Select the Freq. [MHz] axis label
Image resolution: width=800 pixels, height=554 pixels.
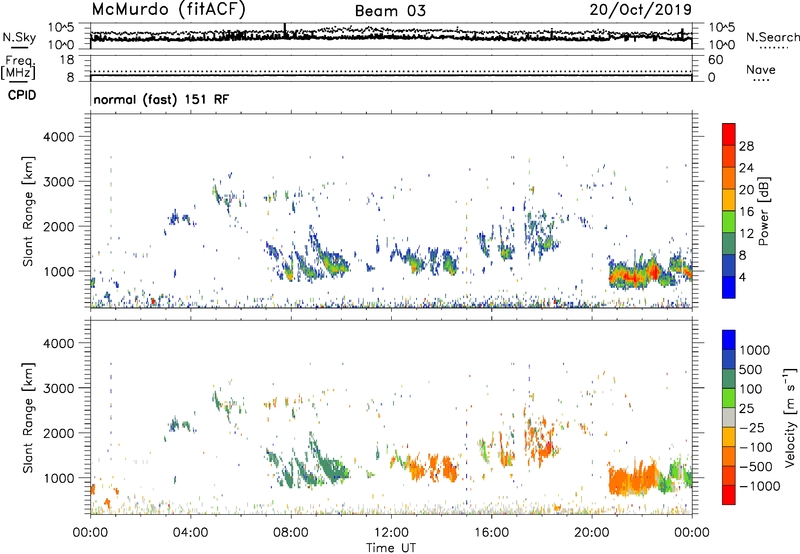[x=18, y=67]
